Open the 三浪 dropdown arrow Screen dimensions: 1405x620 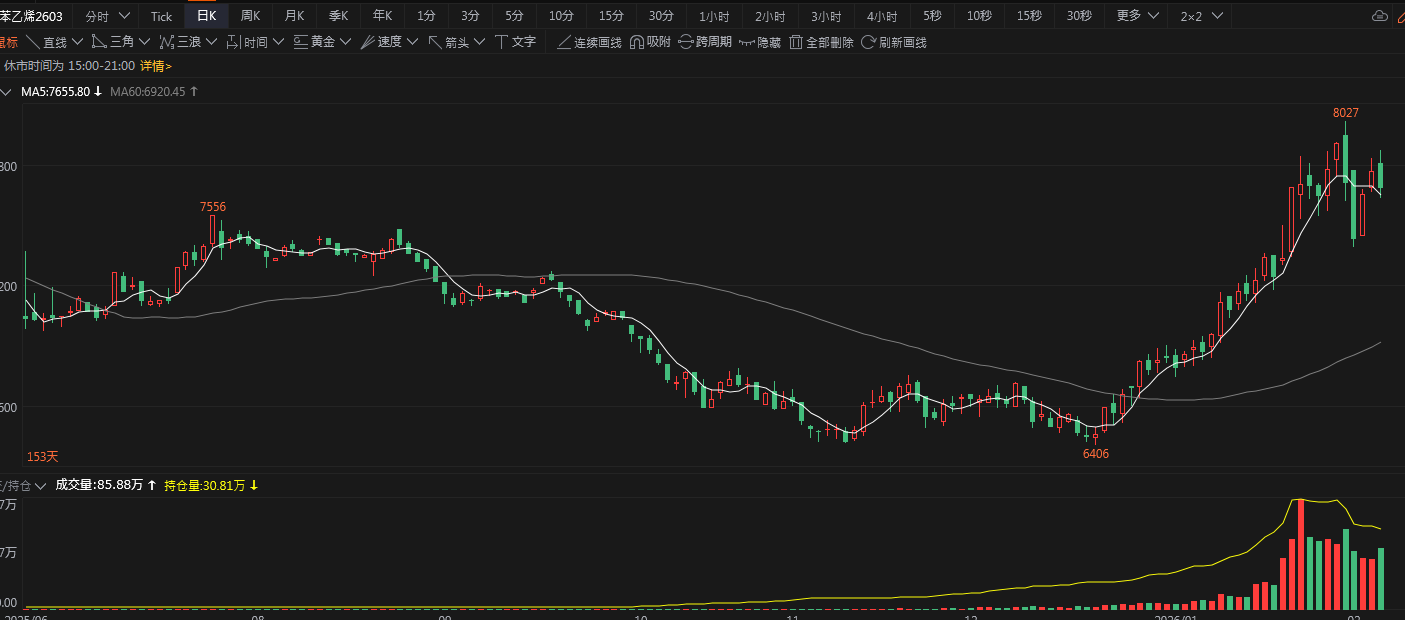pyautogui.click(x=211, y=42)
